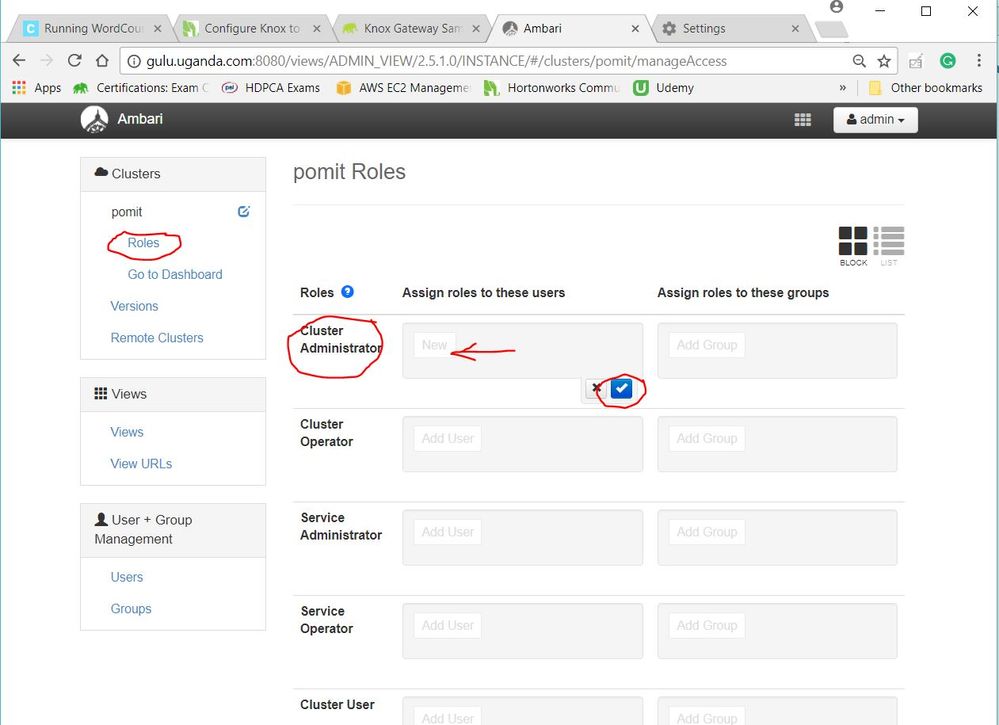
Task: Add User for Cluster Operator role
Action: pyautogui.click(x=447, y=439)
